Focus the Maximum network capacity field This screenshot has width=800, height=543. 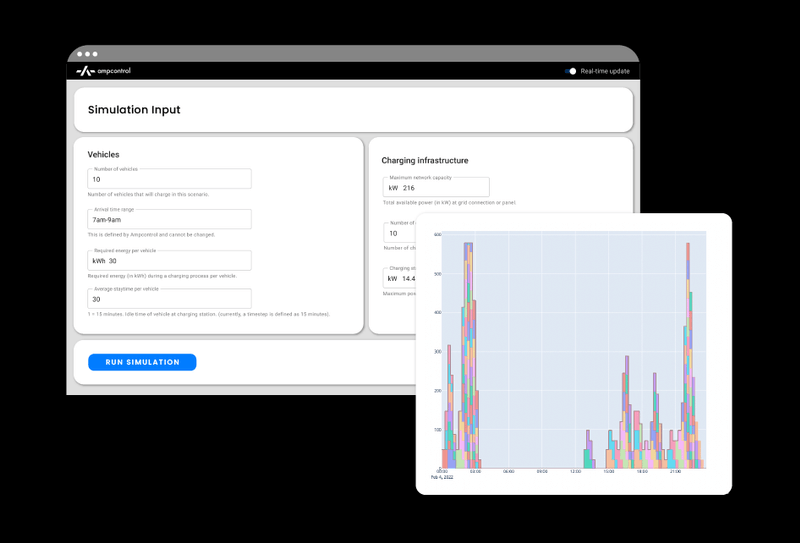click(x=436, y=187)
